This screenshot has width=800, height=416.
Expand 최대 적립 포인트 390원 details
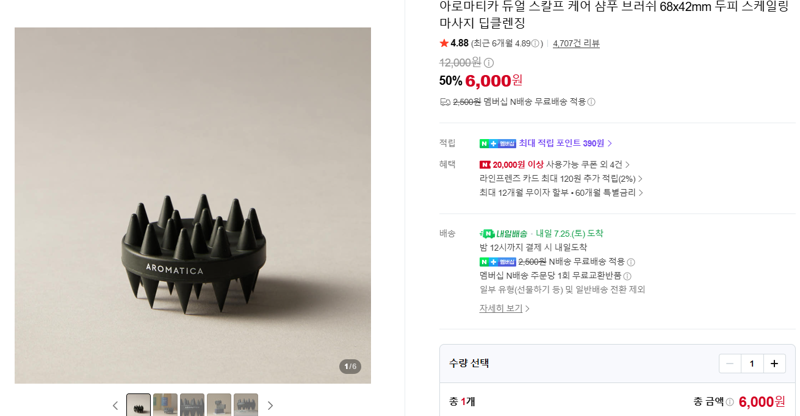click(x=565, y=143)
